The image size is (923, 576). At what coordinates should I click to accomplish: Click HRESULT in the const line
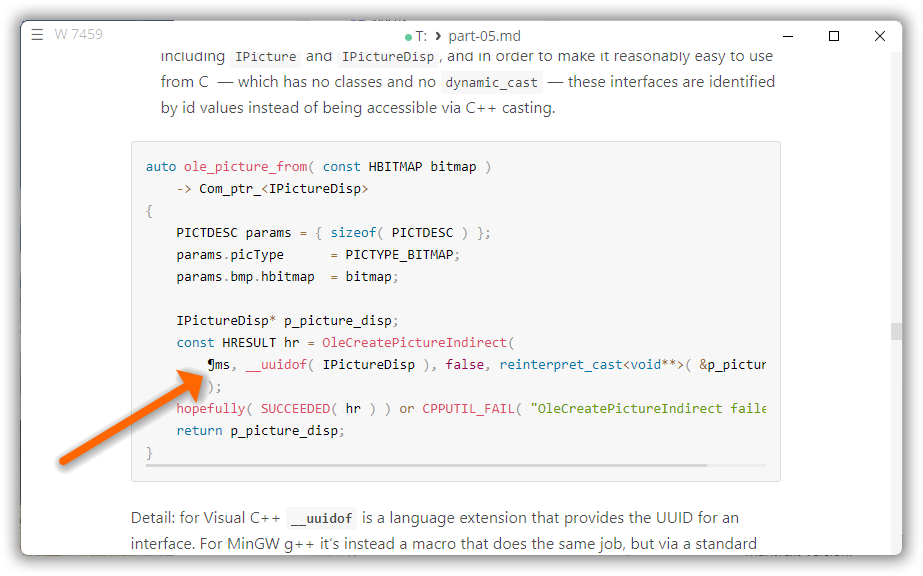(x=249, y=343)
